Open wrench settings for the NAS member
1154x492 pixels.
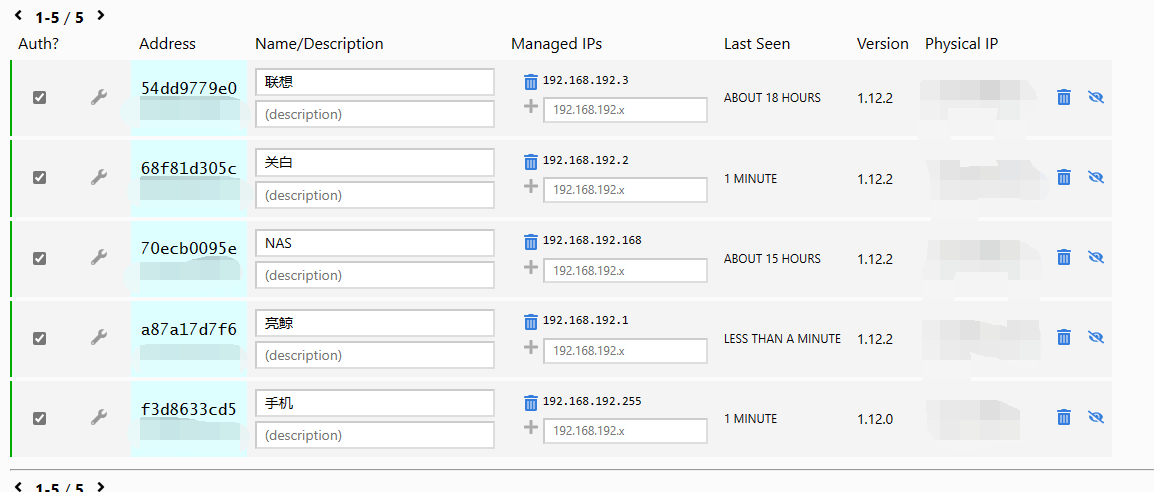click(98, 258)
